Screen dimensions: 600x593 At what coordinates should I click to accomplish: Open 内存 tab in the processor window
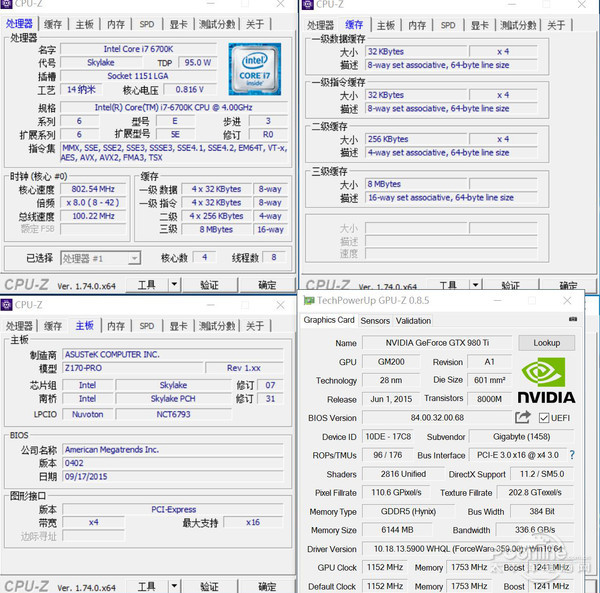[116, 24]
